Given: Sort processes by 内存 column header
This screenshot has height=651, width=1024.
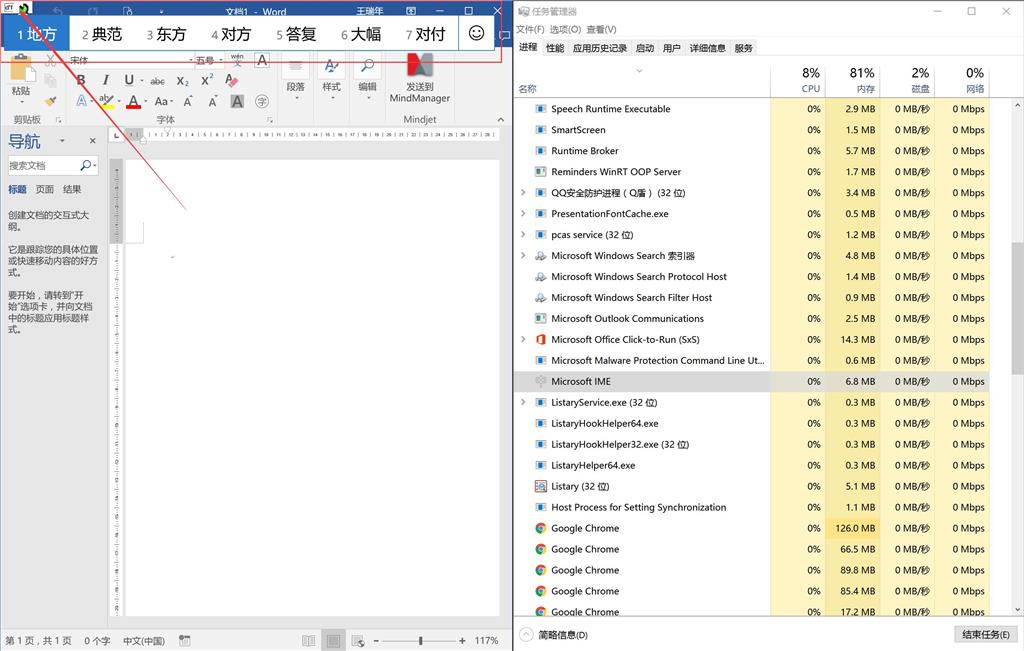Looking at the screenshot, I should click(852, 80).
